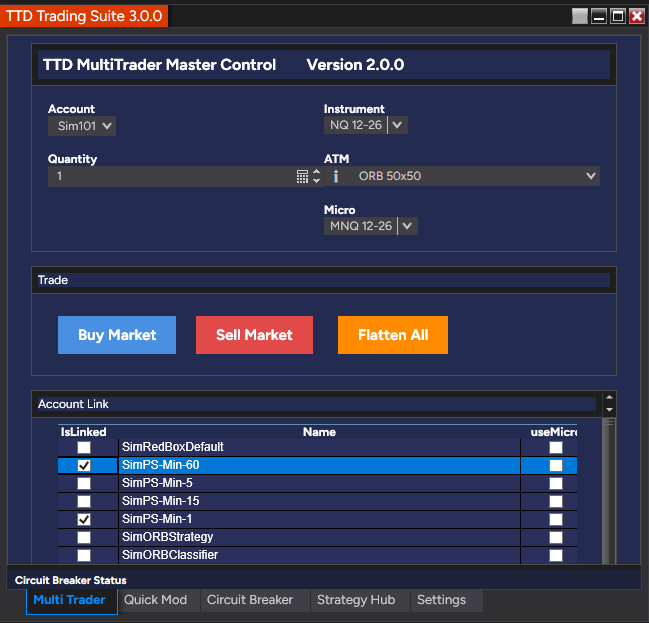Maximize the TTD Trading Suite window

pyautogui.click(x=618, y=16)
